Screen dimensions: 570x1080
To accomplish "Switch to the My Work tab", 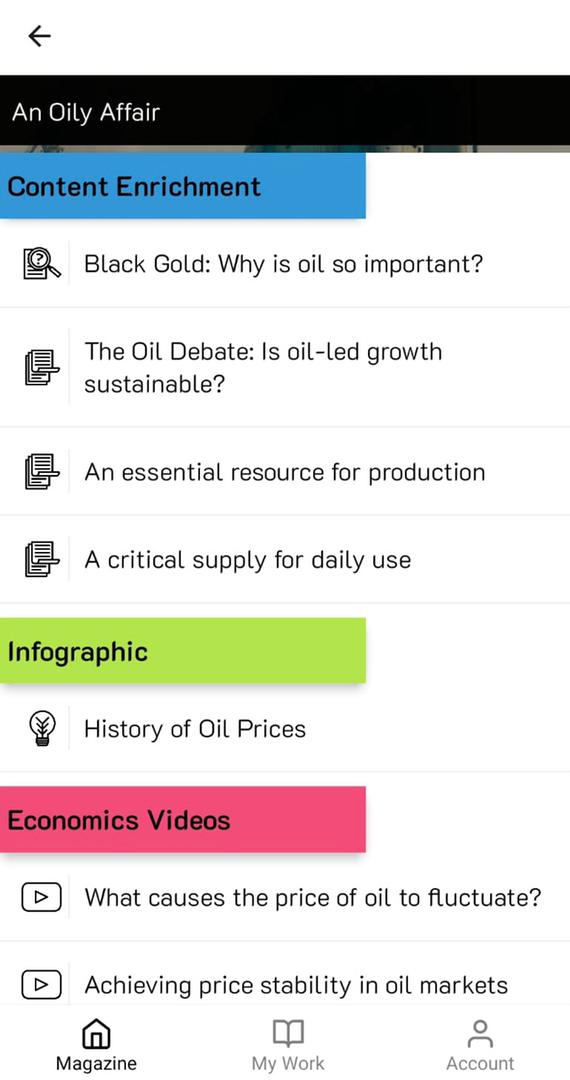I will pos(288,1045).
